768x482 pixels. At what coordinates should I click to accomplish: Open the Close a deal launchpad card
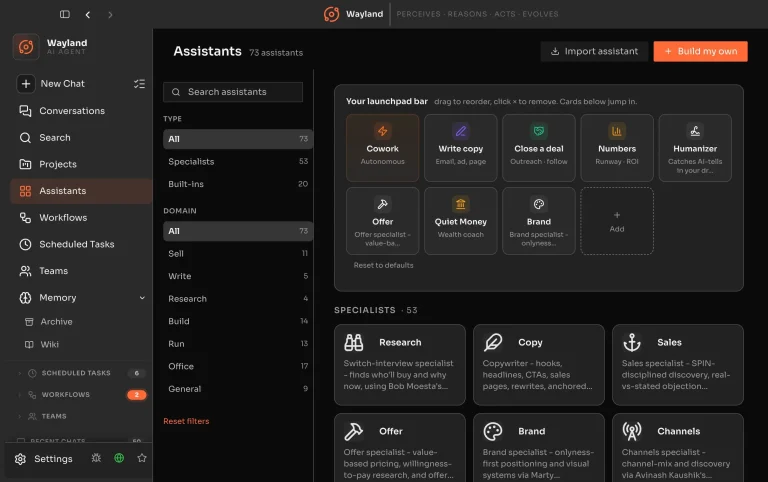pos(539,148)
